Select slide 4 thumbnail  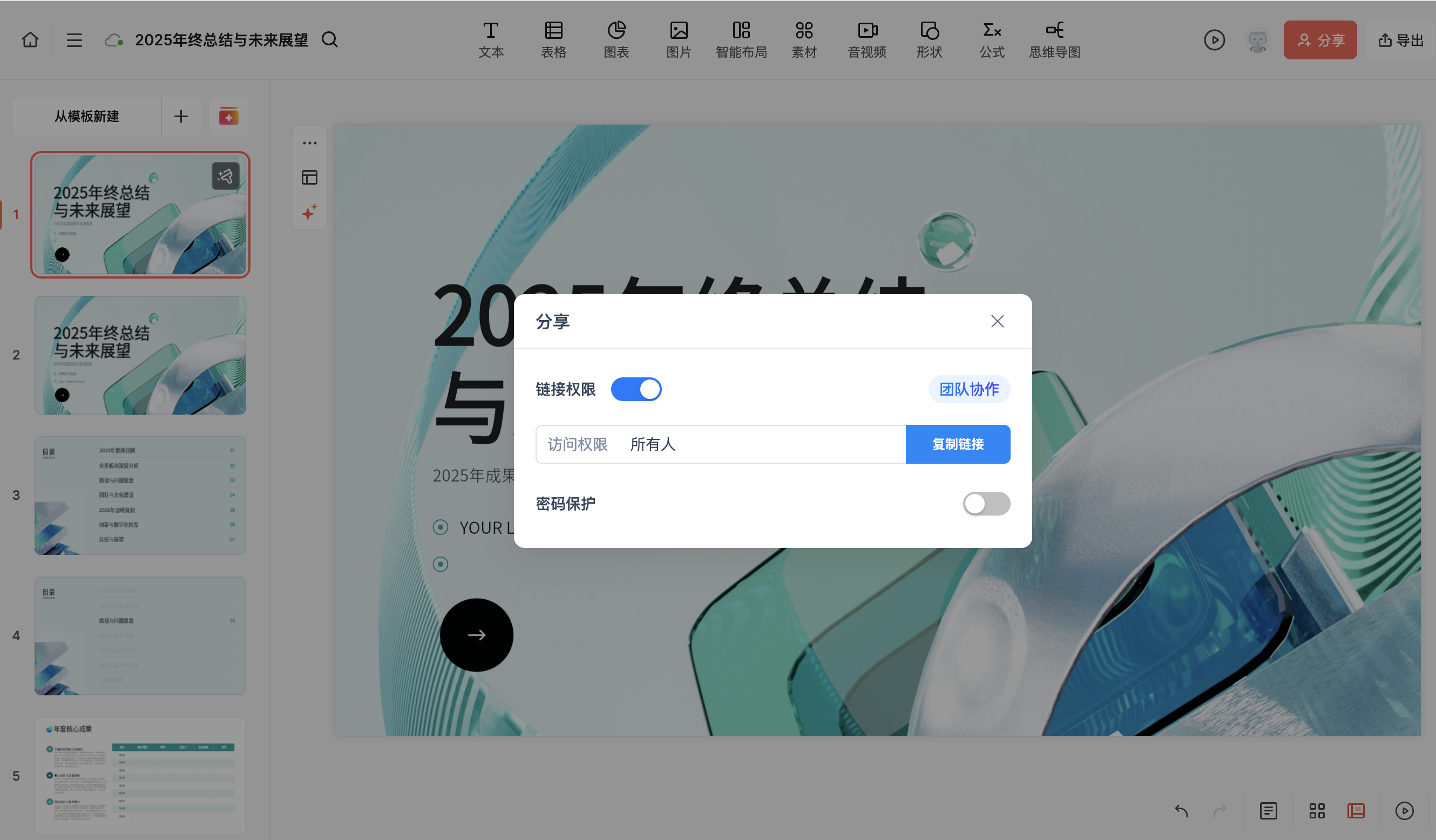tap(140, 635)
